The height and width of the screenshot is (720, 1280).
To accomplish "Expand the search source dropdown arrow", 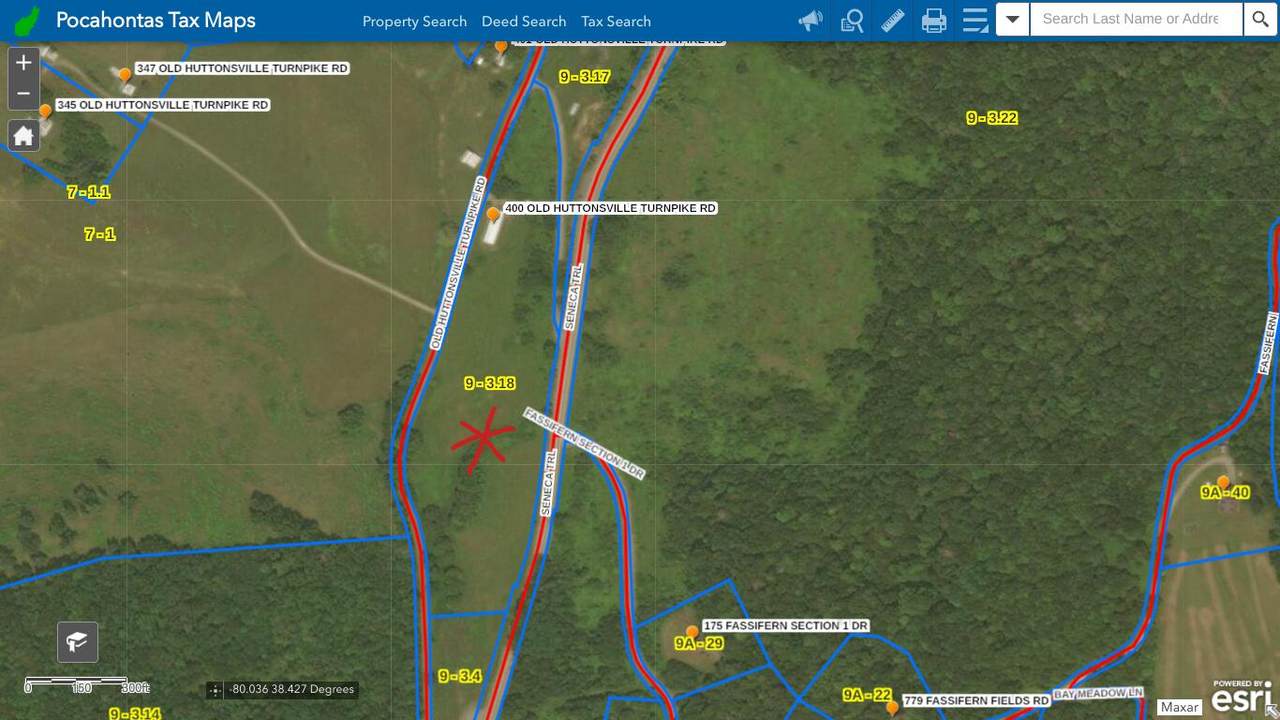I will [1013, 19].
